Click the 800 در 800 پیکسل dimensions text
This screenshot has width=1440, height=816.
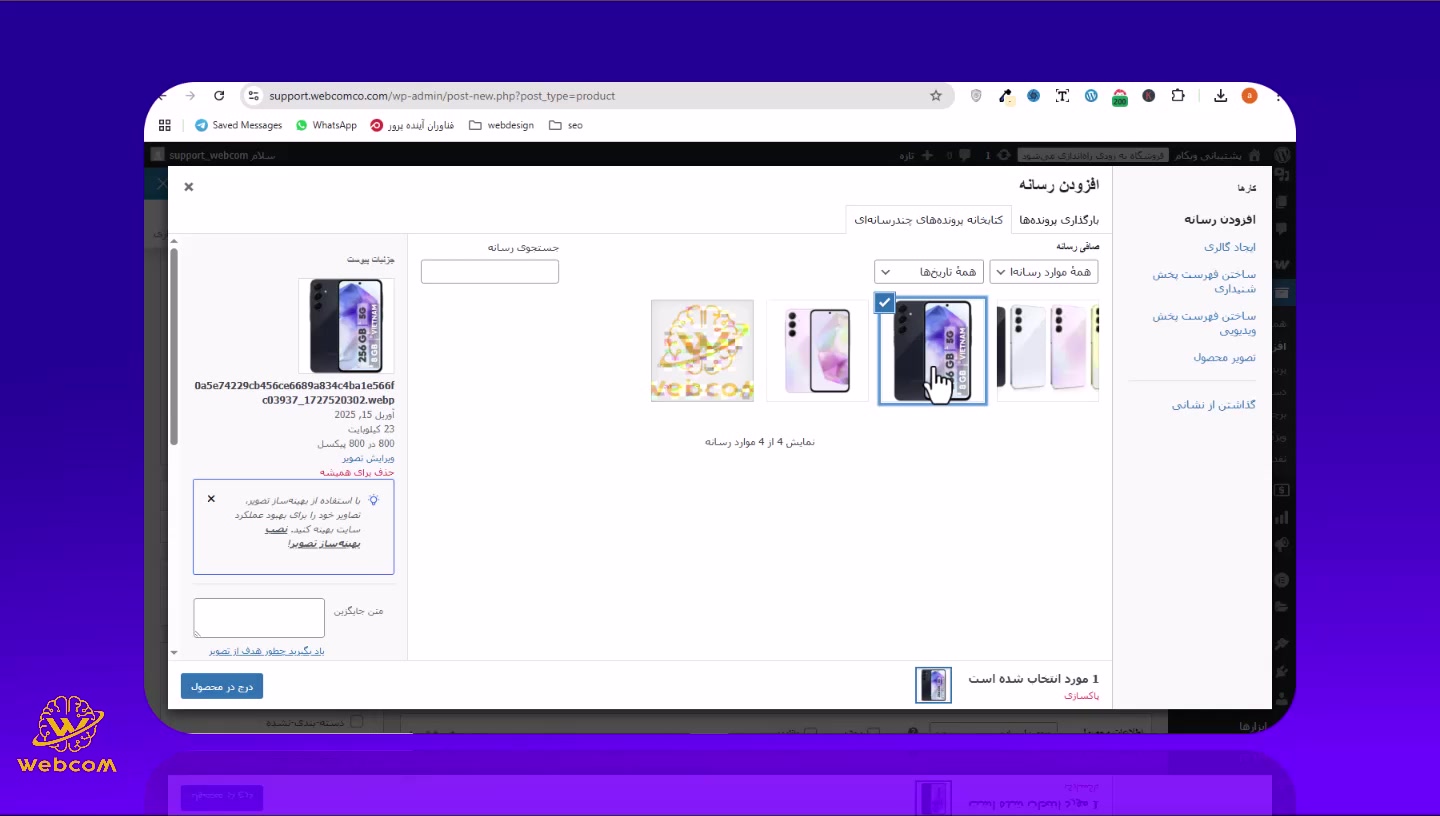pos(356,443)
